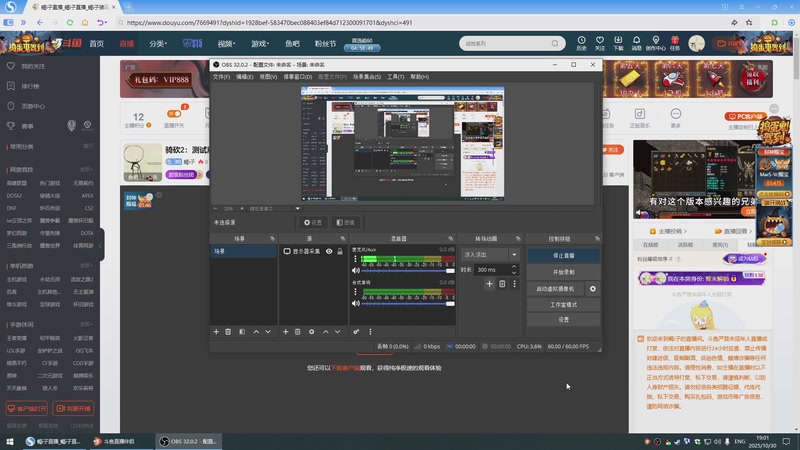Open Douyu 关注 heart icon in header
800x450 pixels.
(x=599, y=43)
